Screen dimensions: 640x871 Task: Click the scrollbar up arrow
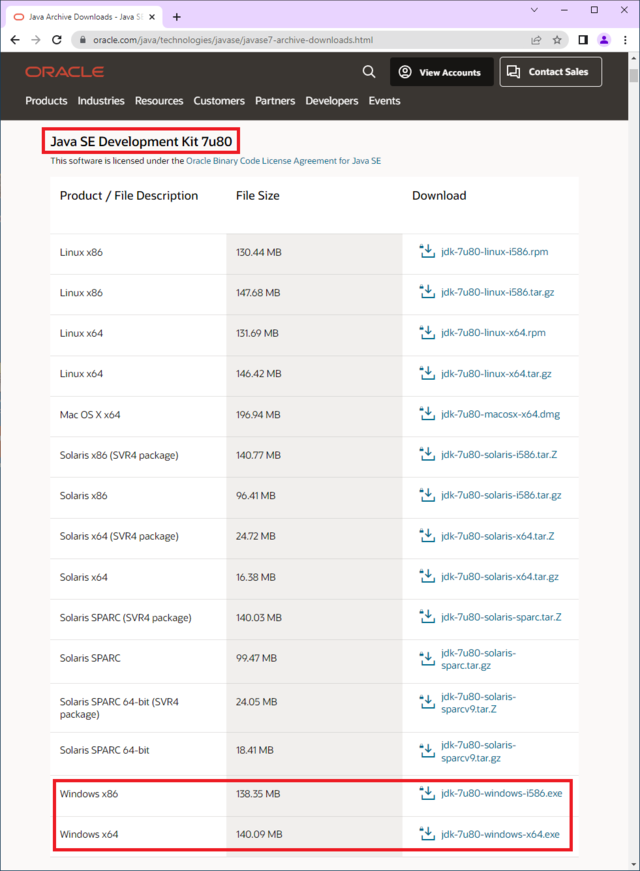click(x=634, y=58)
